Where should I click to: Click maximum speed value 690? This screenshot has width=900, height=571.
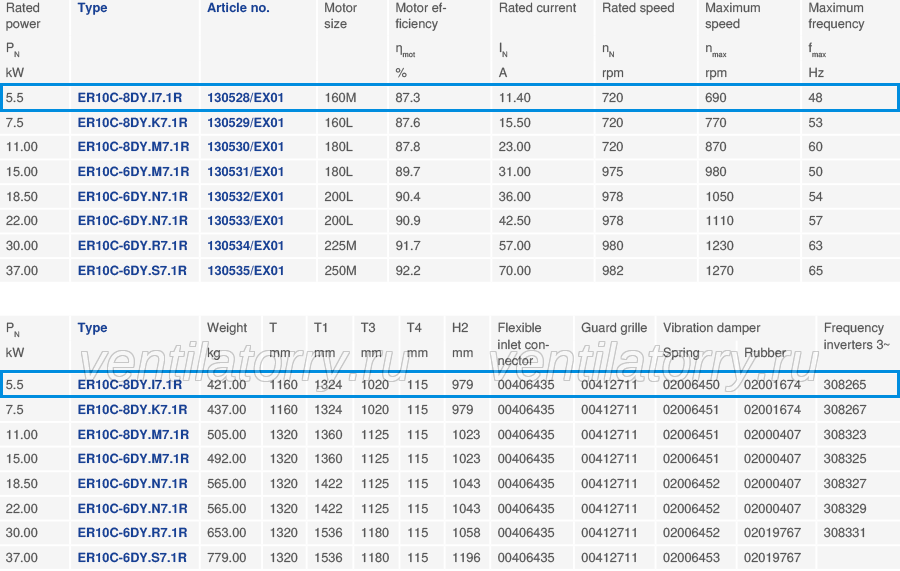click(716, 98)
